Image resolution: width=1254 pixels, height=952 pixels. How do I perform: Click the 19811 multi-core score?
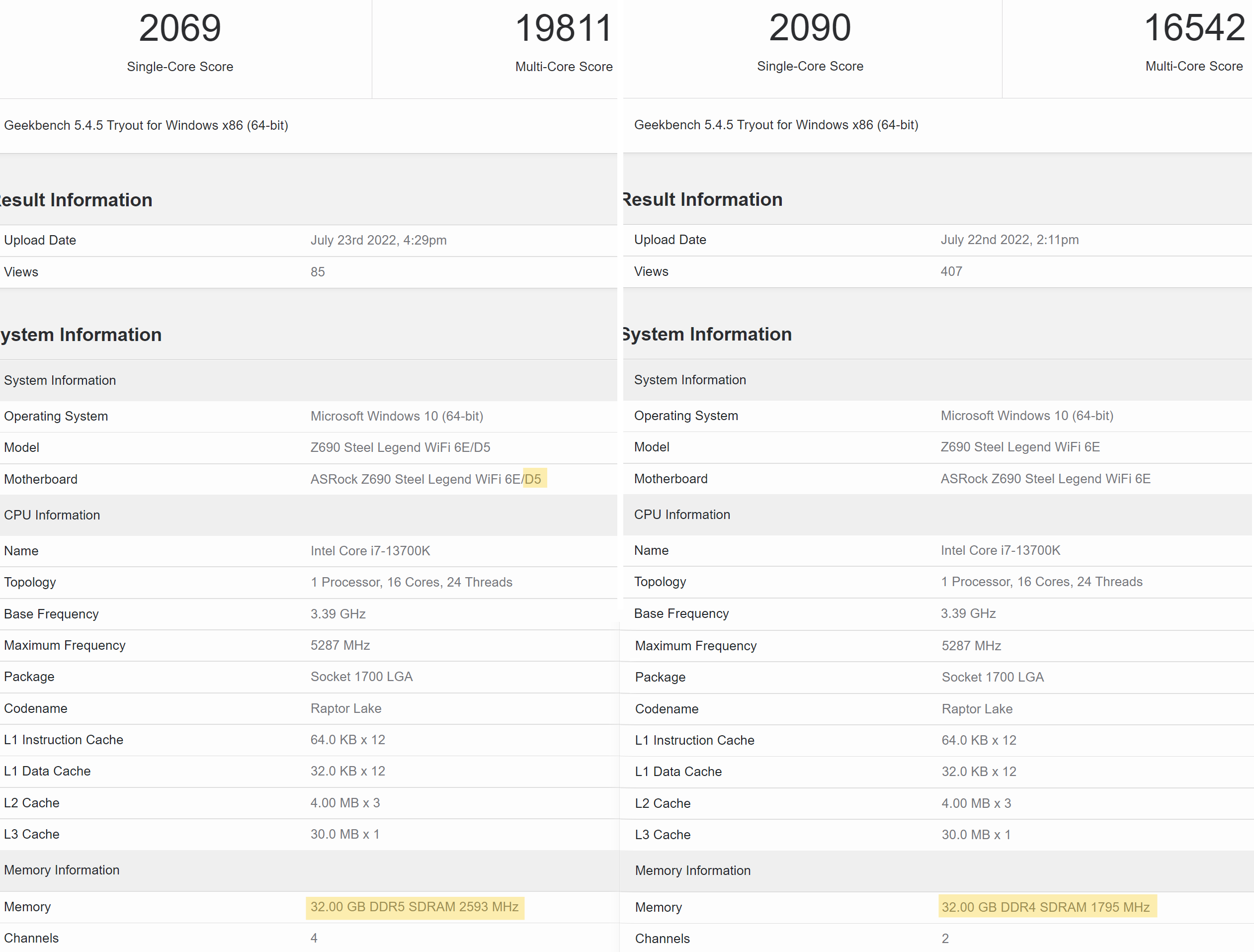point(564,28)
